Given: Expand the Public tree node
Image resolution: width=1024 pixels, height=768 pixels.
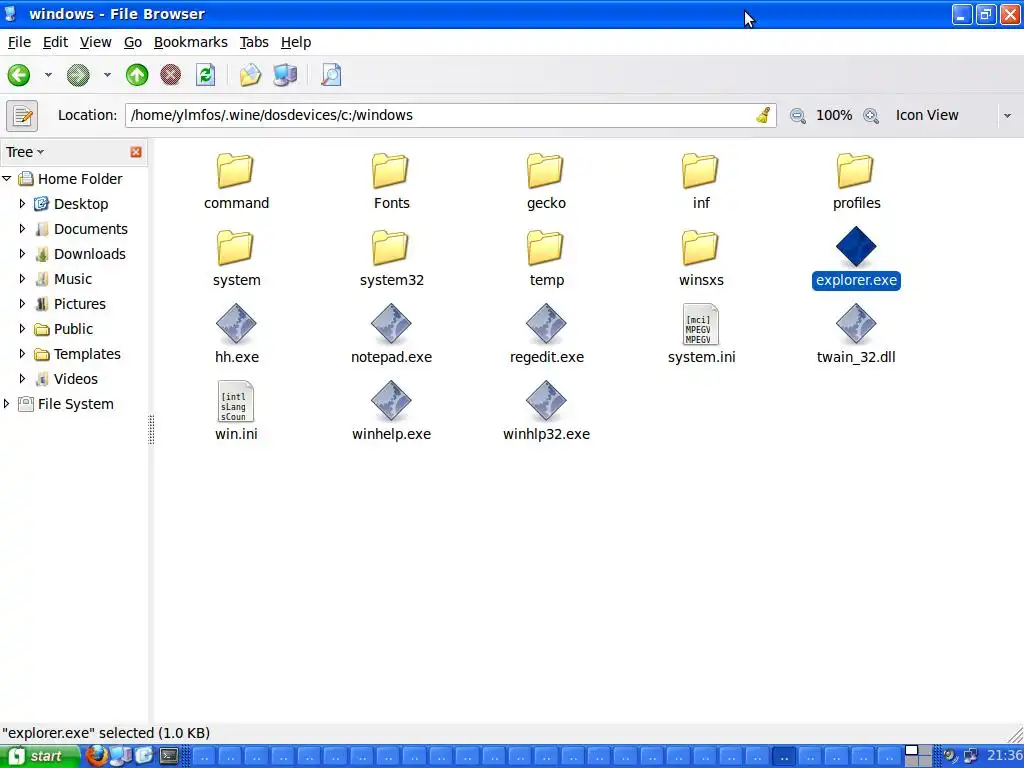Looking at the screenshot, I should pyautogui.click(x=22, y=328).
